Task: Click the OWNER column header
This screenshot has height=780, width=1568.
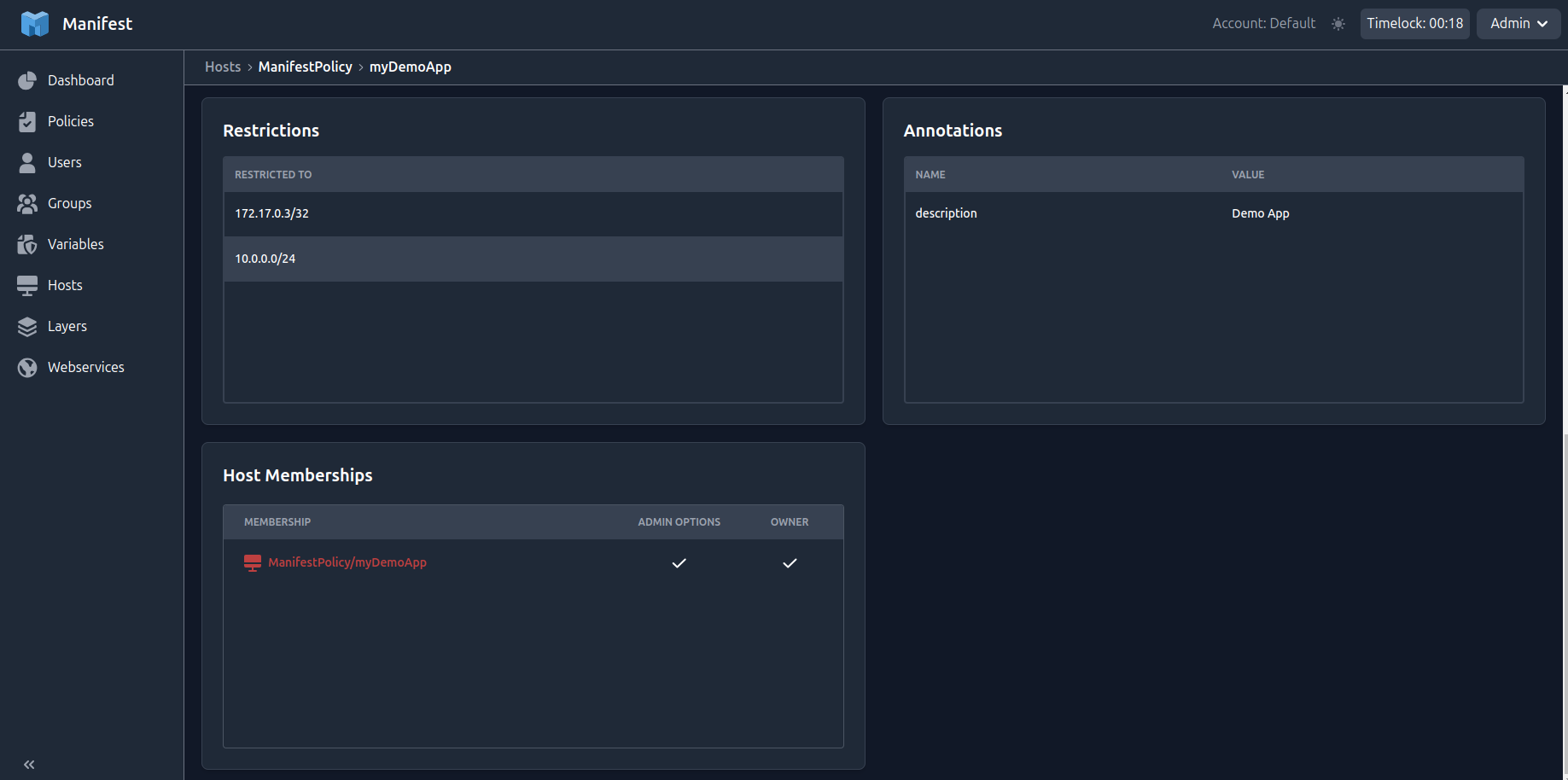Action: point(790,521)
